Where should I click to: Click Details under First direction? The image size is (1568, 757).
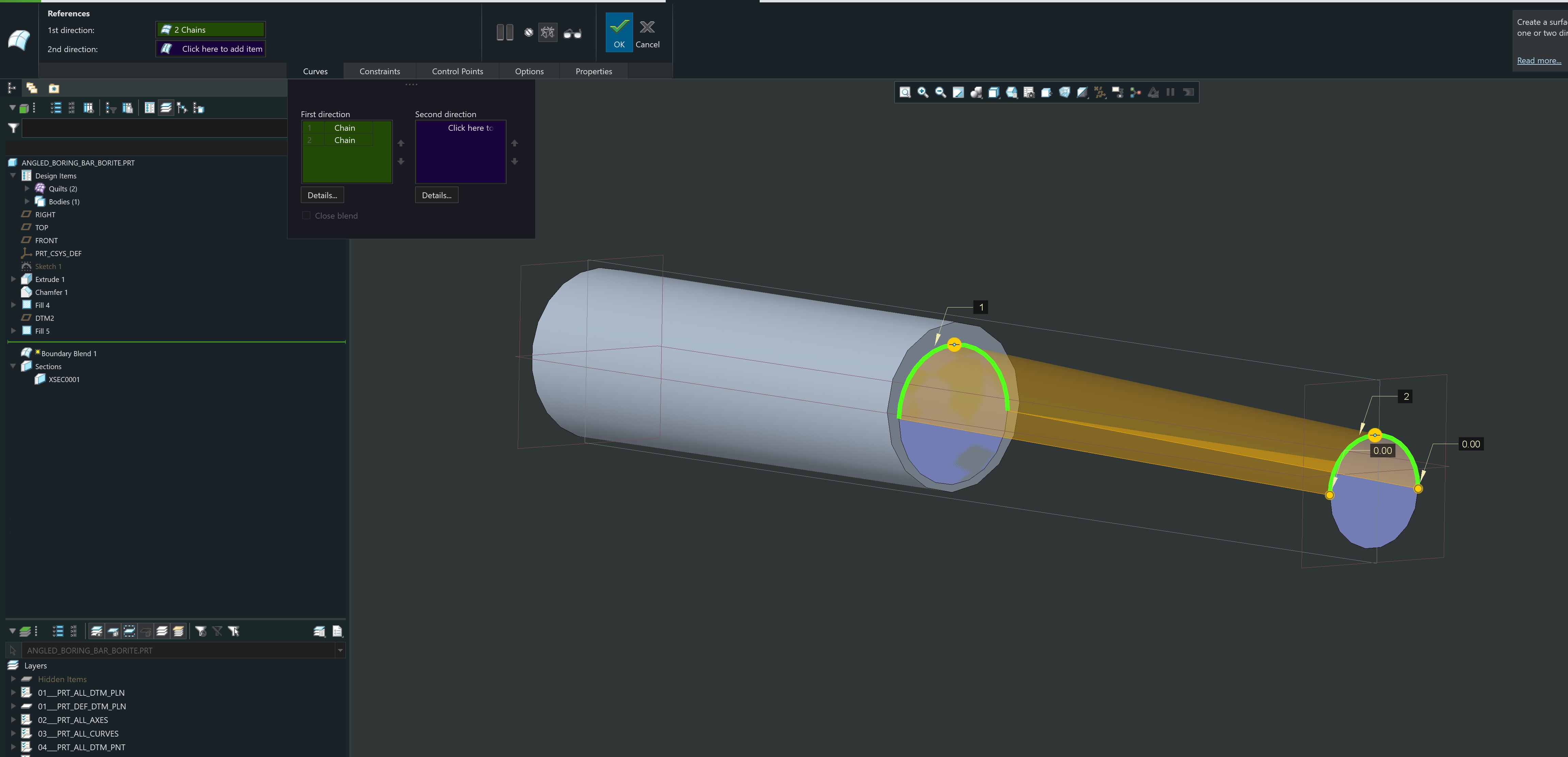[321, 195]
